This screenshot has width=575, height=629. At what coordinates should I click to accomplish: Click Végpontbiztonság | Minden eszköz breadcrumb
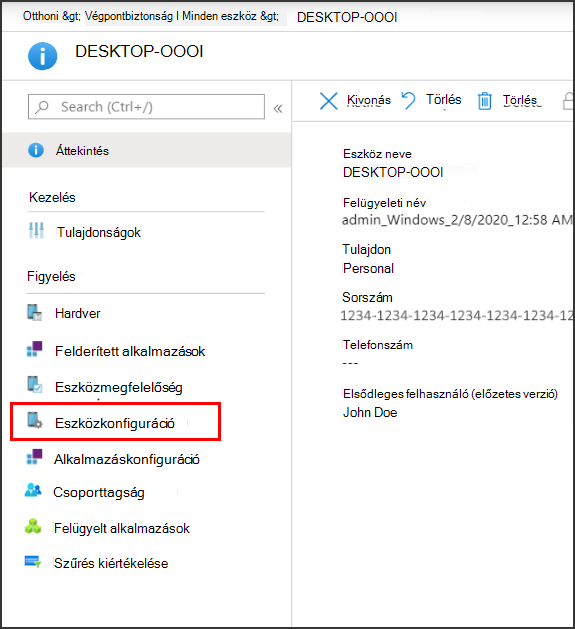171,16
